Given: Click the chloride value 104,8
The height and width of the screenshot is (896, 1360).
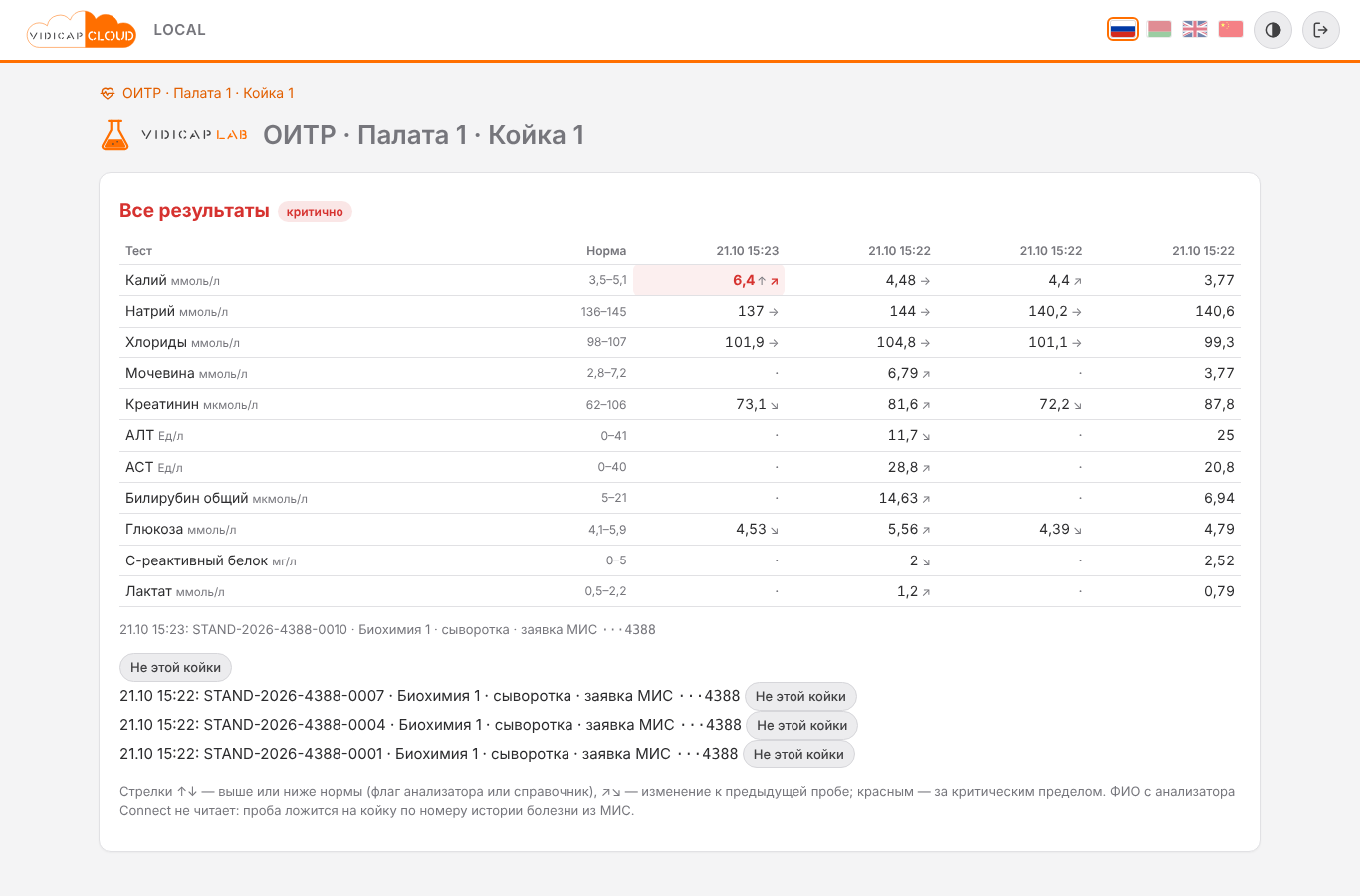Looking at the screenshot, I should [896, 342].
